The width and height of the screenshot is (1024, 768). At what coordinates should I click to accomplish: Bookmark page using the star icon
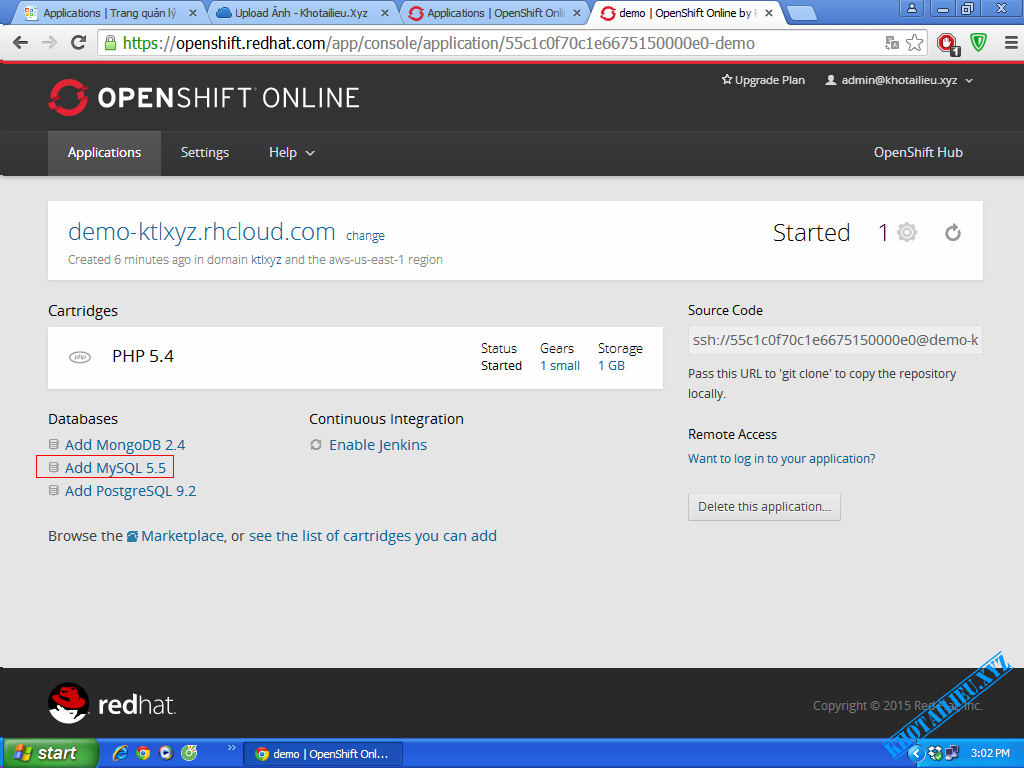[914, 43]
